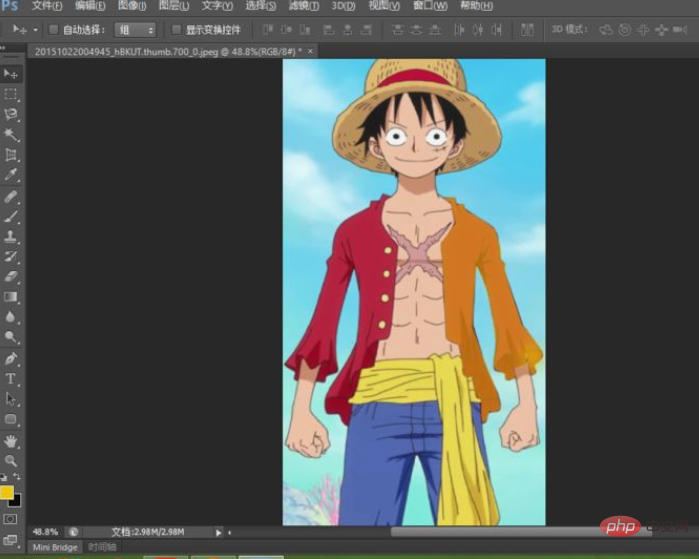This screenshot has width=699, height=559.
Task: Click the 3D rotate mode icon
Action: click(606, 30)
